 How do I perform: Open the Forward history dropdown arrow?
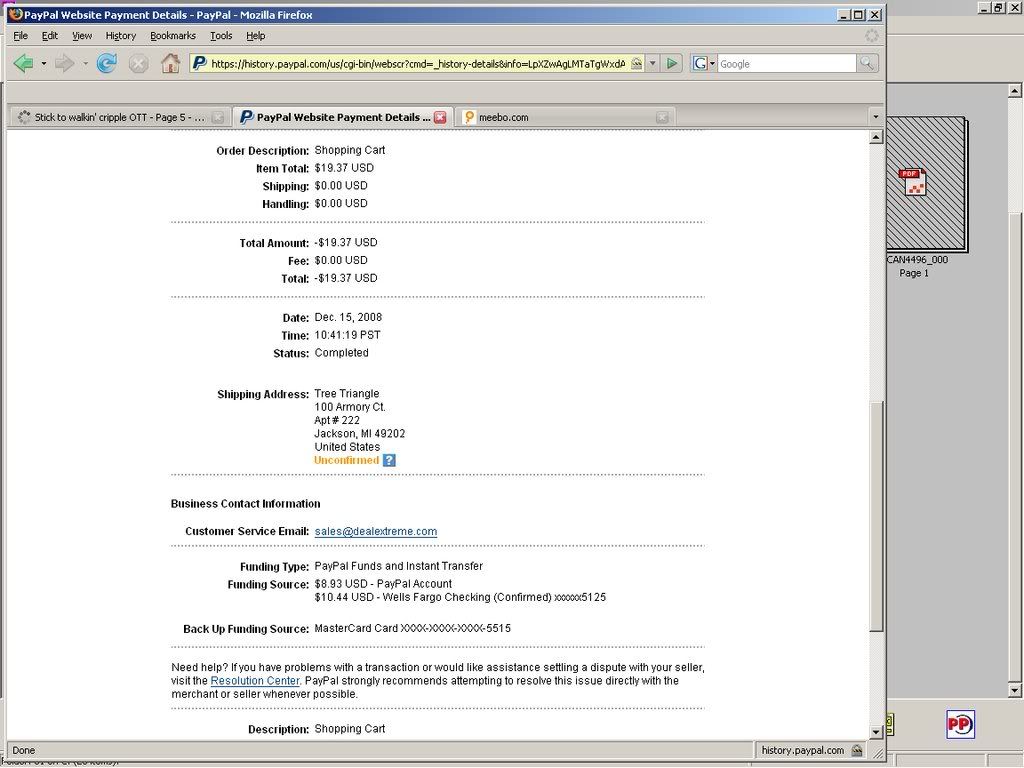pos(85,63)
